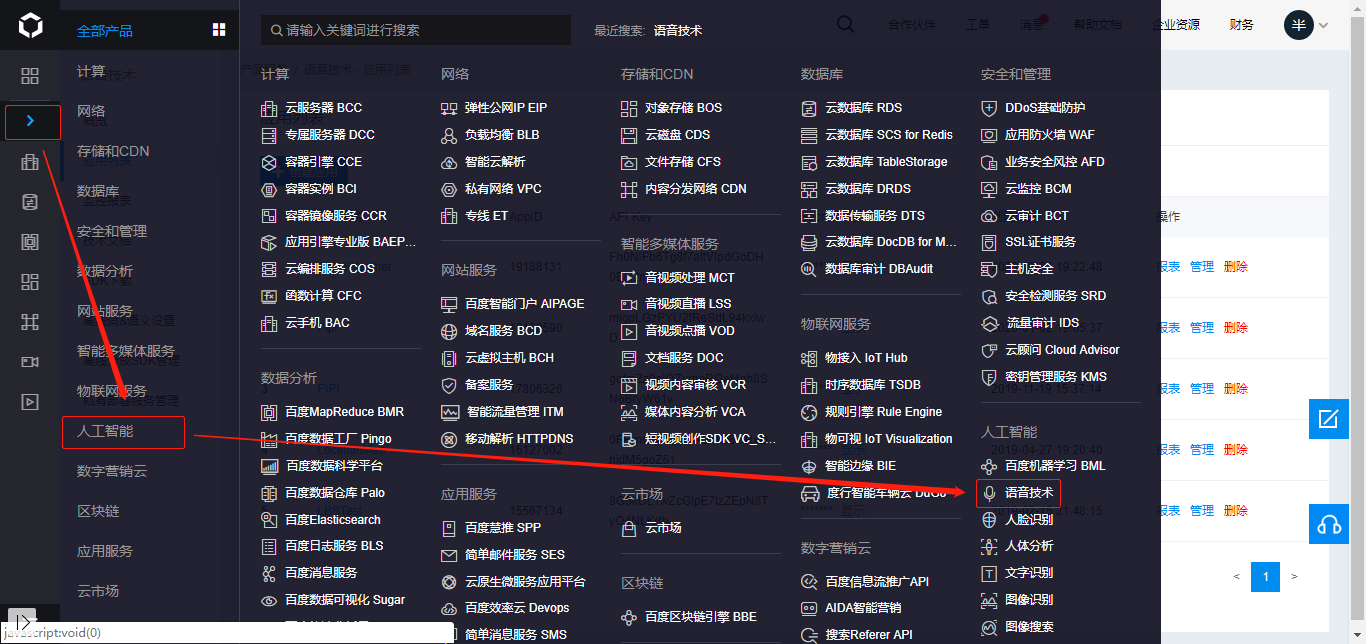Open 工单 in top navigation
Viewport: 1366px width, 644px height.
click(x=977, y=25)
